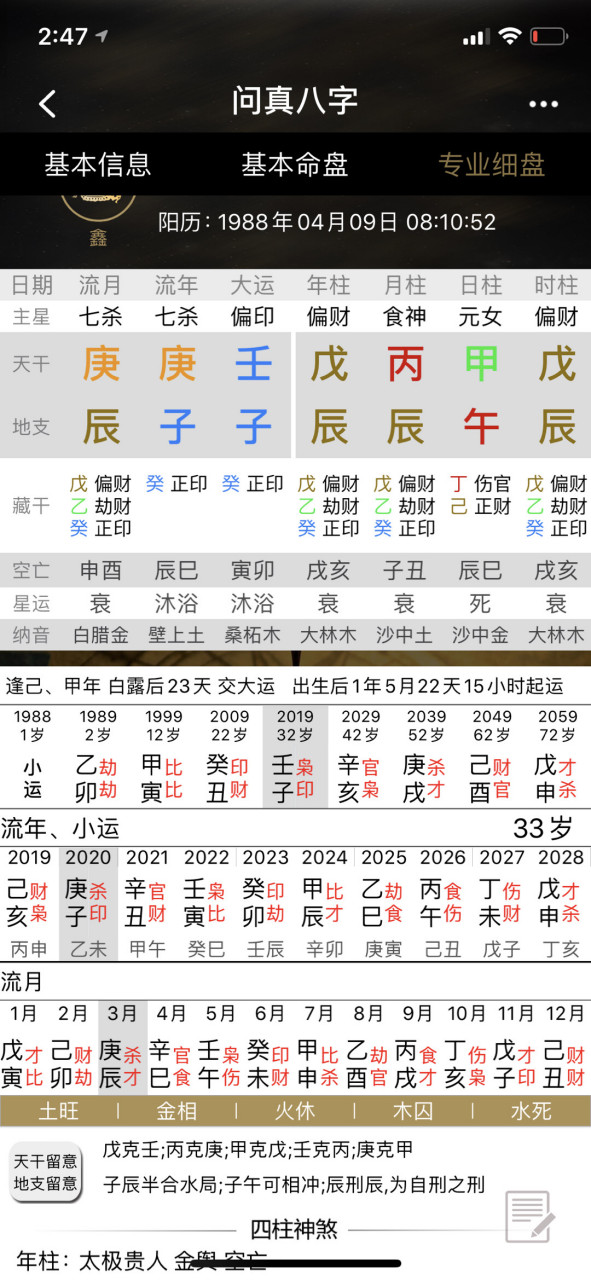Switch to 基本命盘 tab
The image size is (591, 1280).
point(295,164)
